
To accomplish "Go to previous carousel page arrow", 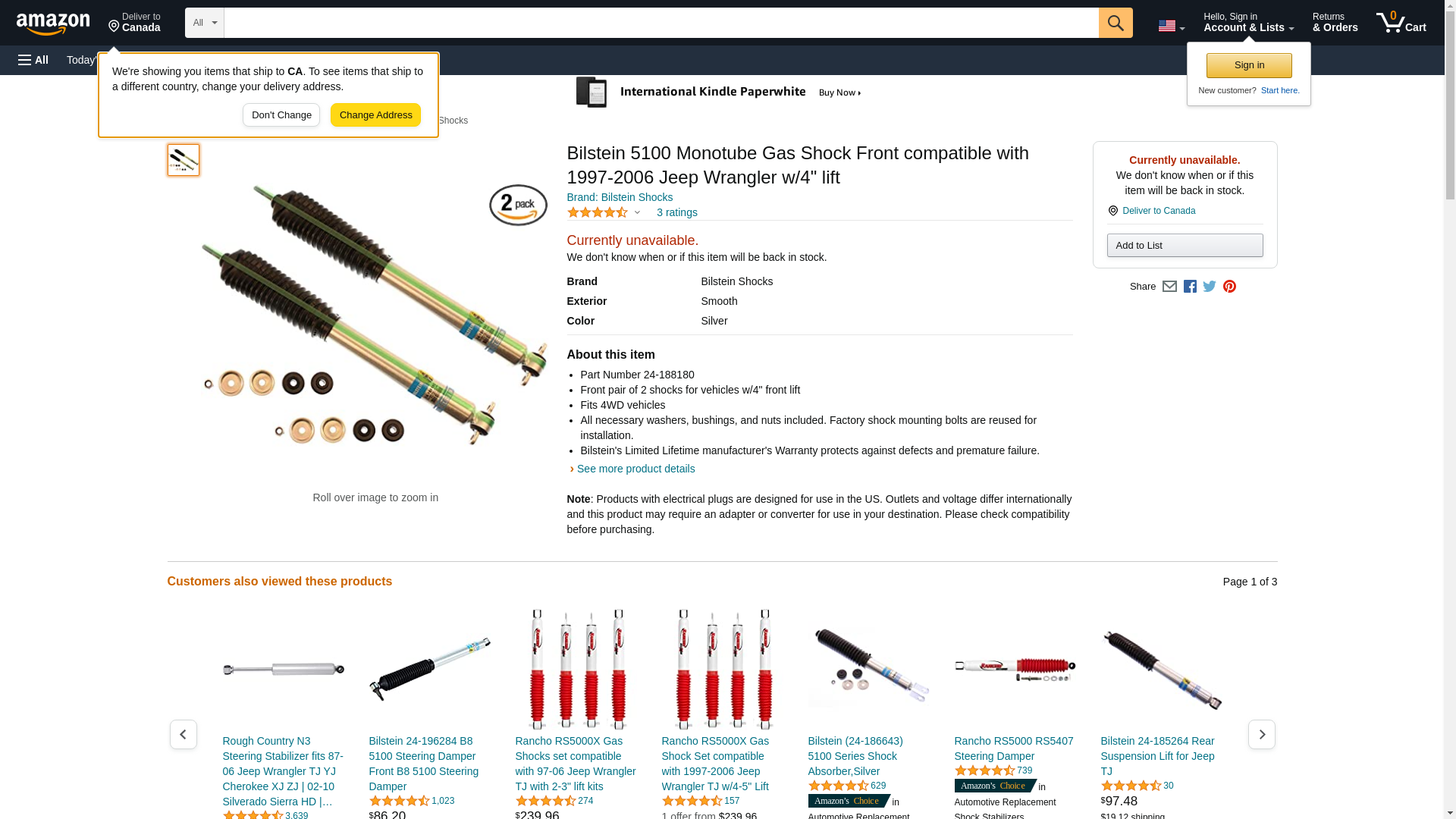I will (183, 734).
